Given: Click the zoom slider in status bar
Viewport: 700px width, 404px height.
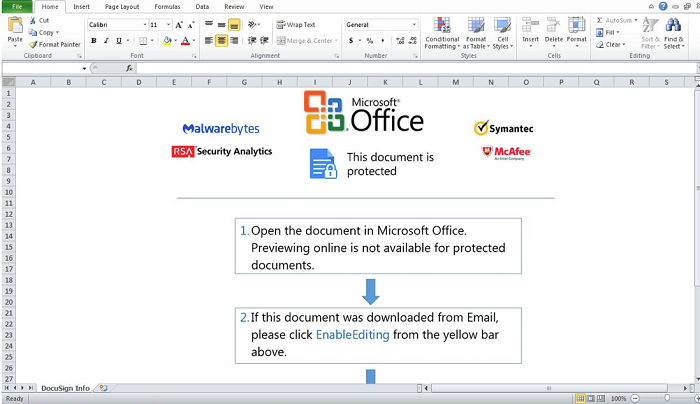Looking at the screenshot, I should click(x=667, y=398).
